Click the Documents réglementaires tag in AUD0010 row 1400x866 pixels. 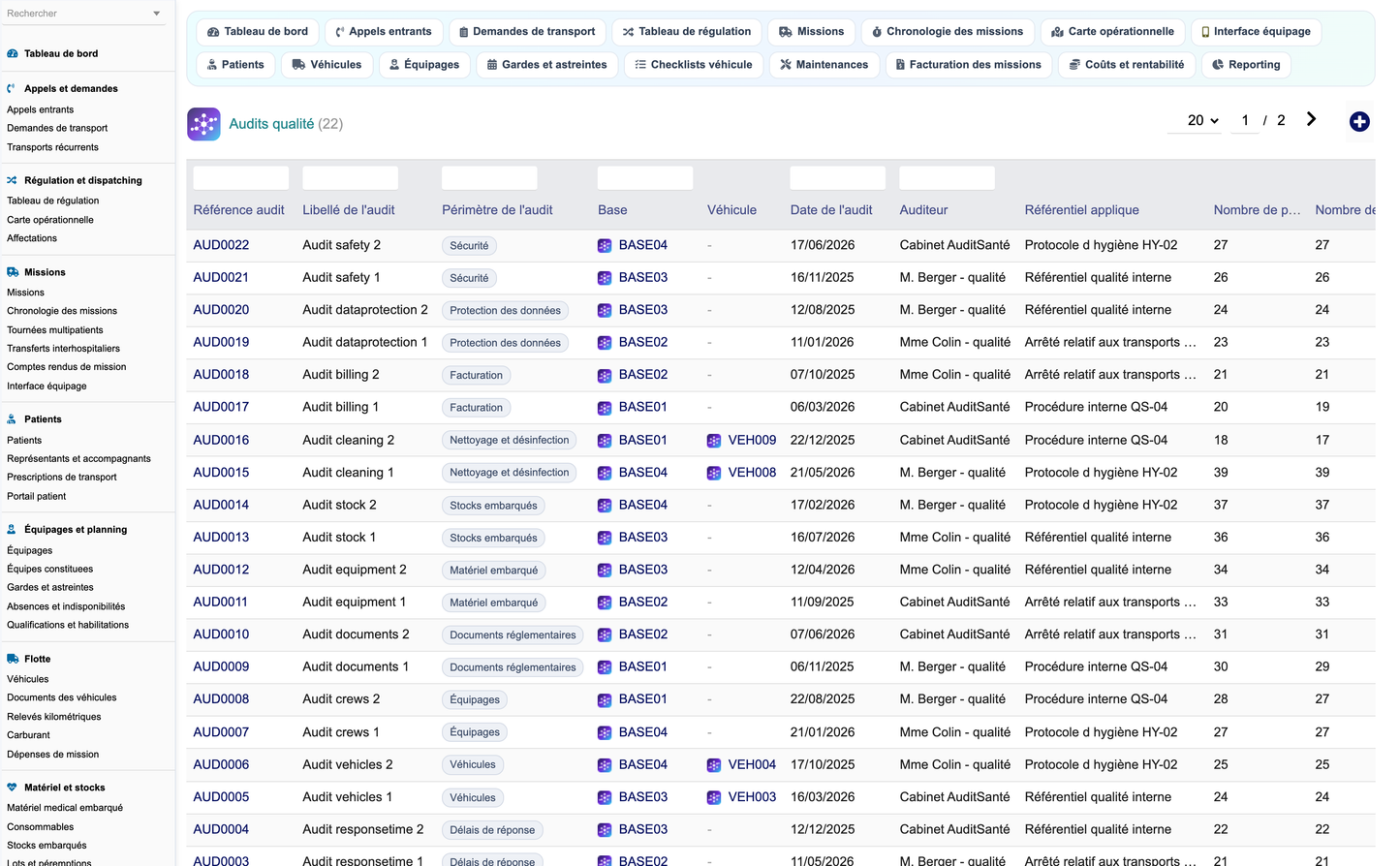click(513, 635)
